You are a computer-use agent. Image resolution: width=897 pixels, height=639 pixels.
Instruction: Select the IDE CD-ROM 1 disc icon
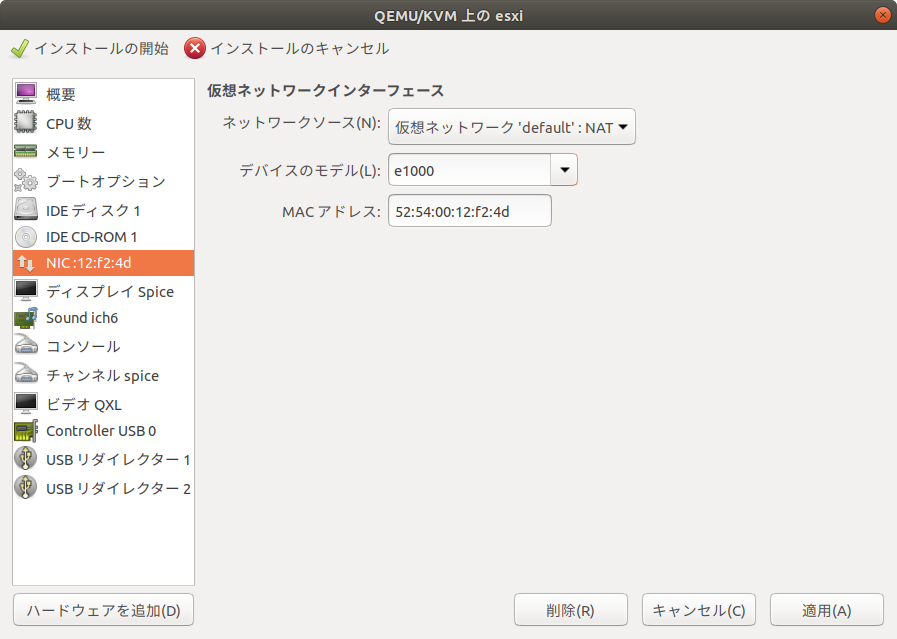pyautogui.click(x=26, y=237)
